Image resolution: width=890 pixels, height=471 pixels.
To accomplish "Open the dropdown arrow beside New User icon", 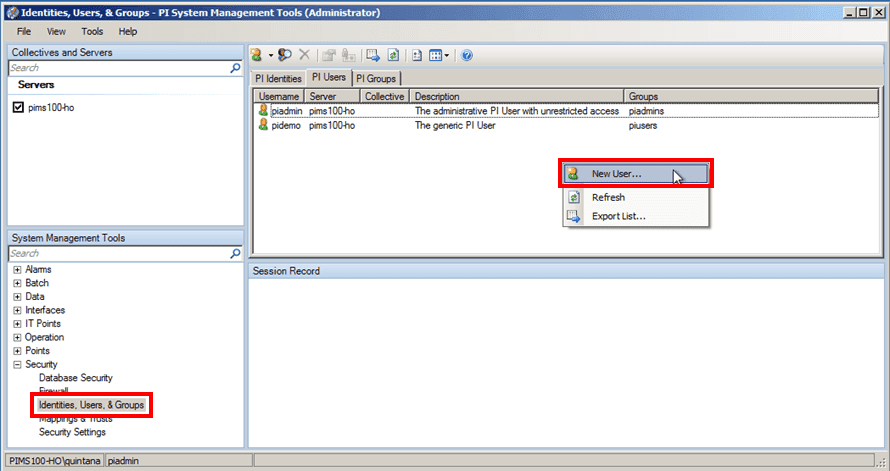I will pyautogui.click(x=271, y=56).
